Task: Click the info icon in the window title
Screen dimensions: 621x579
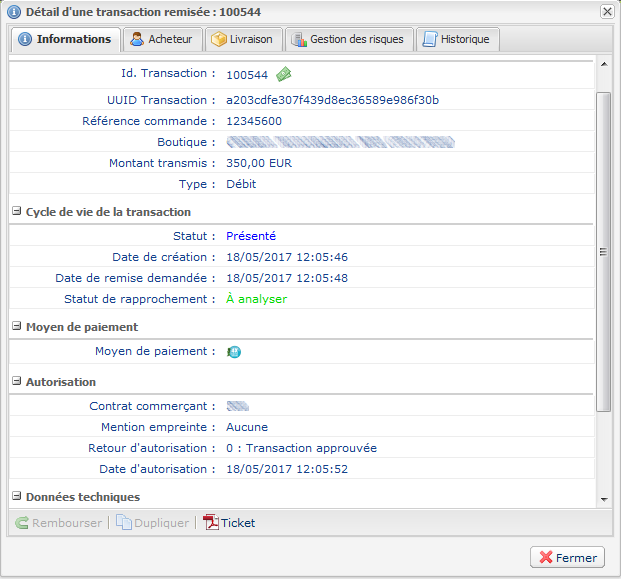Action: coord(14,11)
